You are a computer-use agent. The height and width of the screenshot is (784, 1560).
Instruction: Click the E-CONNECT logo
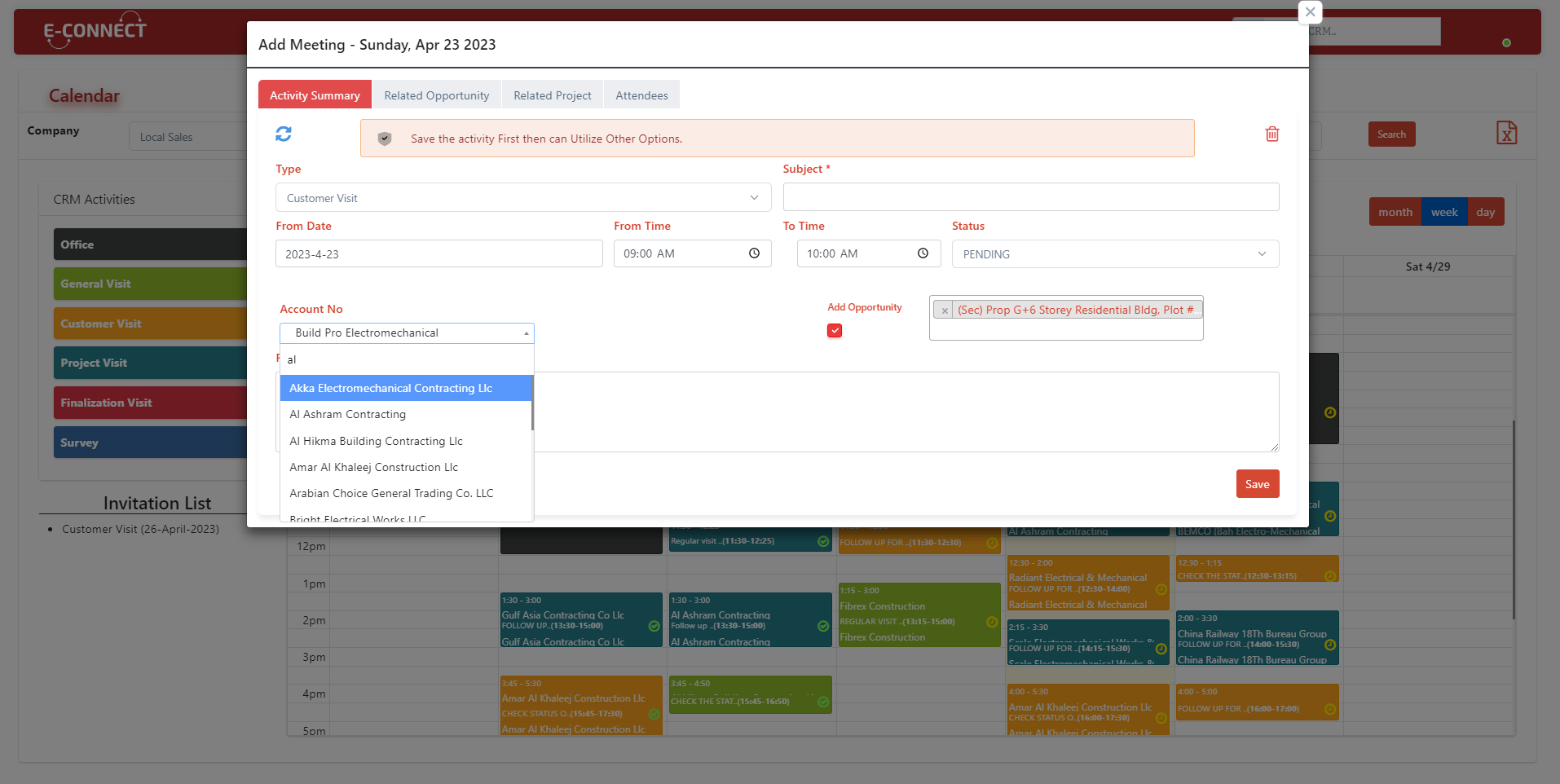(x=95, y=30)
